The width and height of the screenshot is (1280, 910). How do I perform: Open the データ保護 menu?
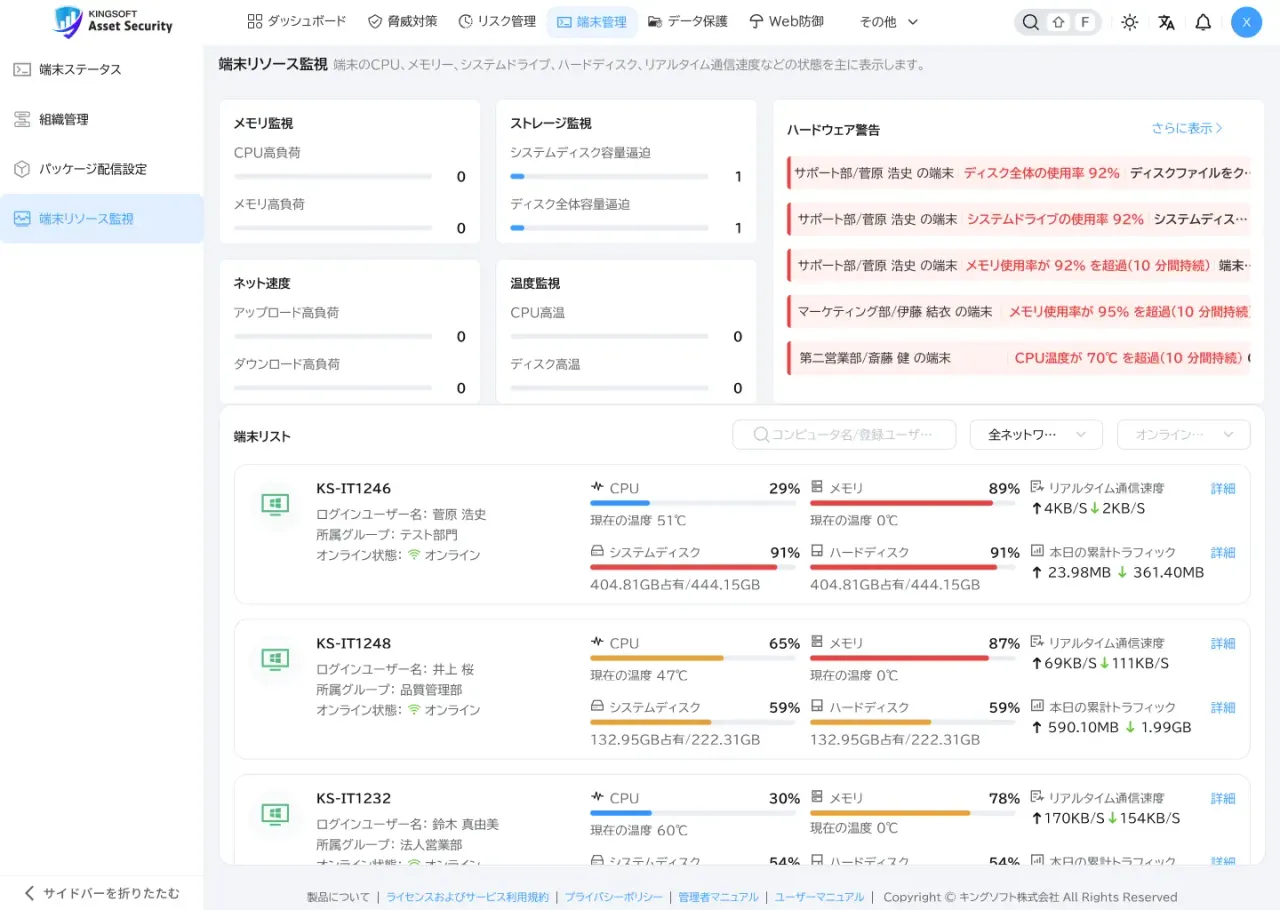point(688,21)
